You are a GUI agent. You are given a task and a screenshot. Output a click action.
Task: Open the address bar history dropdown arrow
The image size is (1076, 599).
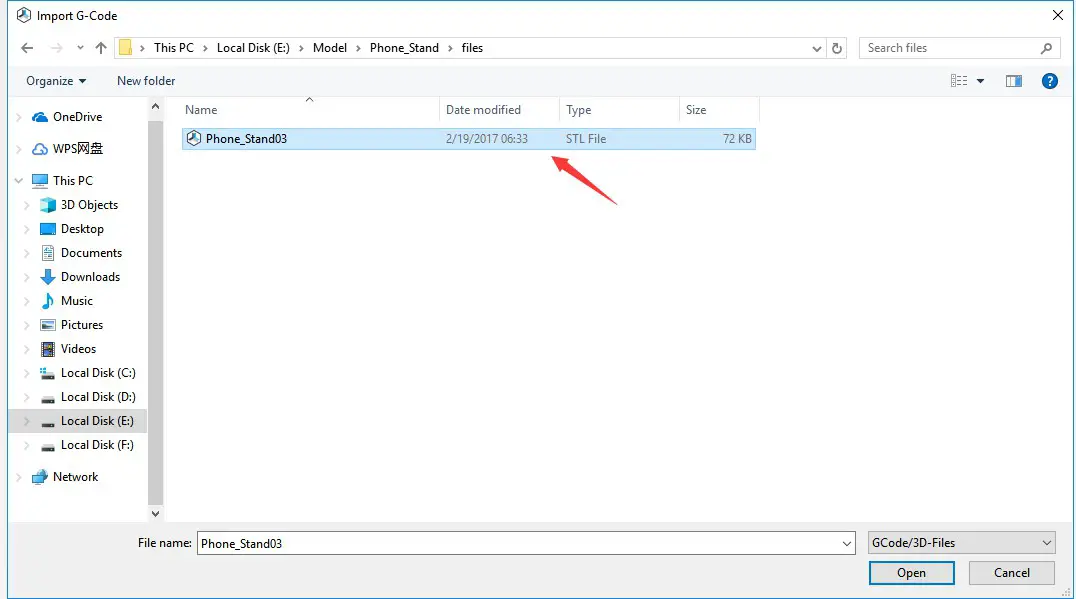(817, 47)
